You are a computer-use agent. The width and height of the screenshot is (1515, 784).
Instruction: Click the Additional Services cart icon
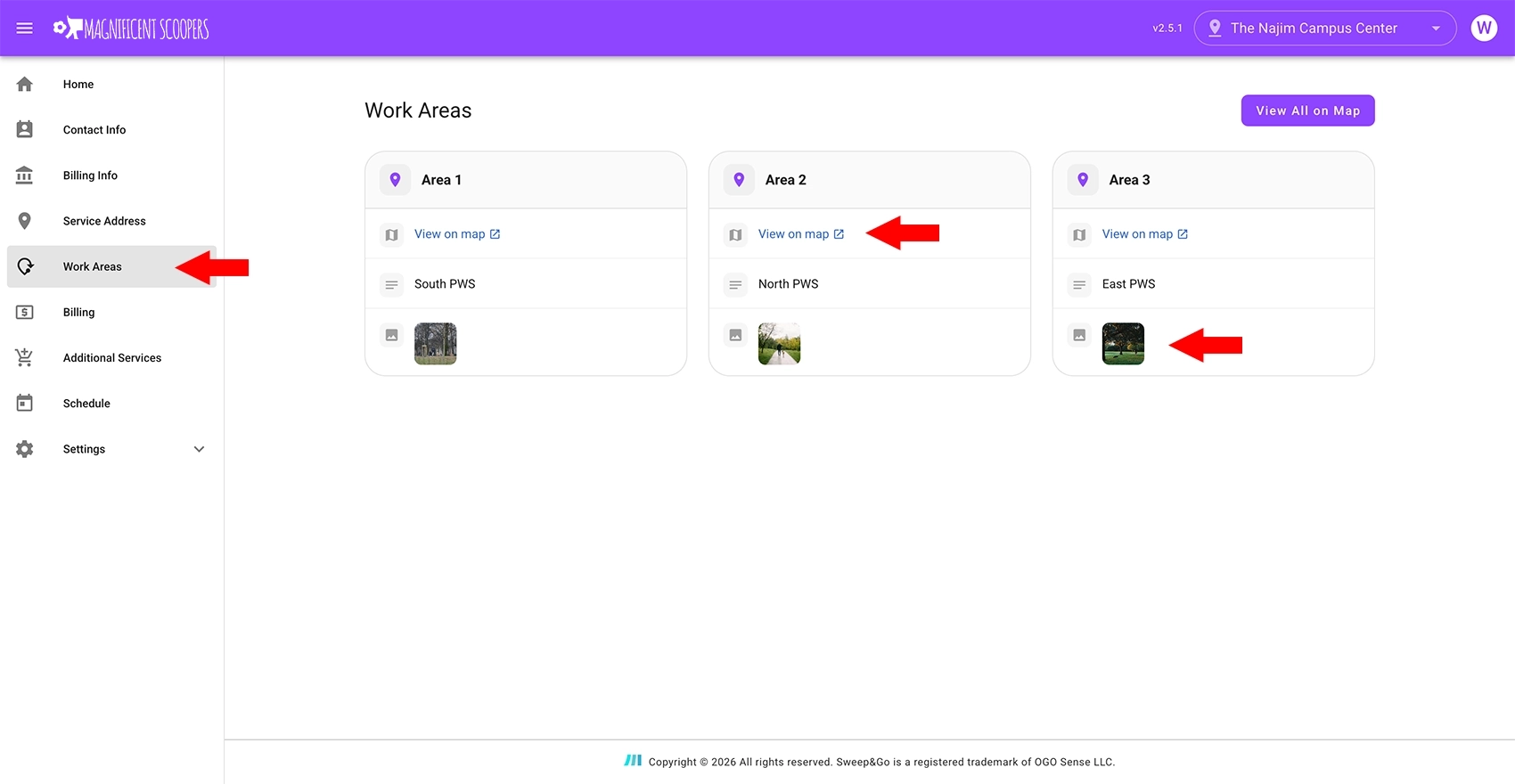tap(25, 358)
